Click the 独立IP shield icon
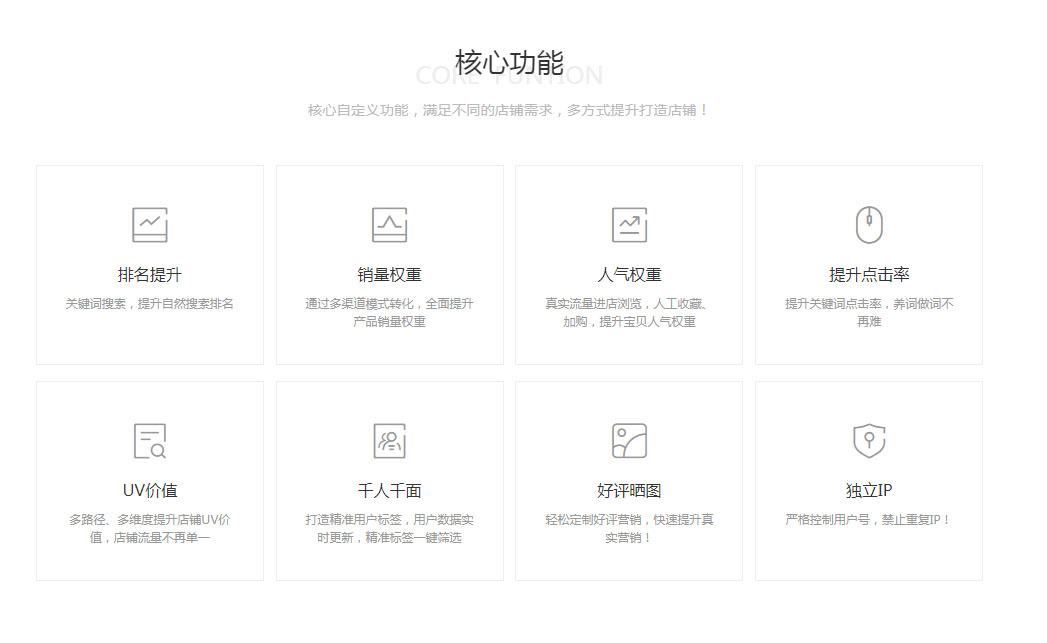Image resolution: width=1047 pixels, height=643 pixels. pos(869,441)
